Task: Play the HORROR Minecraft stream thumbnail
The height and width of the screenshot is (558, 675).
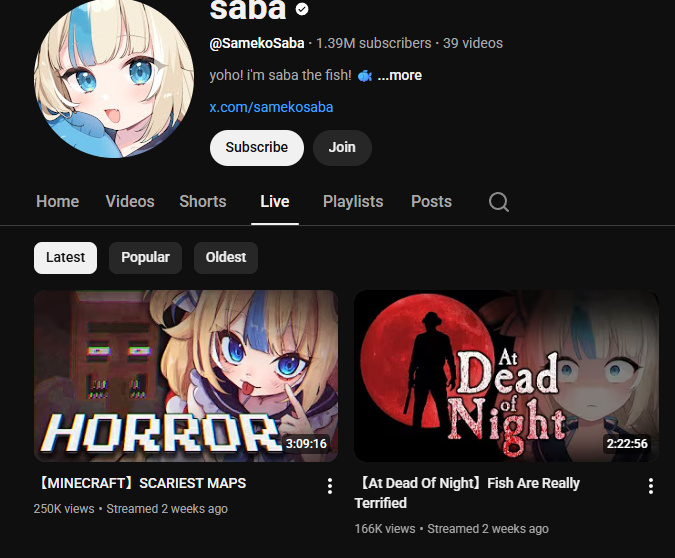Action: (x=186, y=376)
